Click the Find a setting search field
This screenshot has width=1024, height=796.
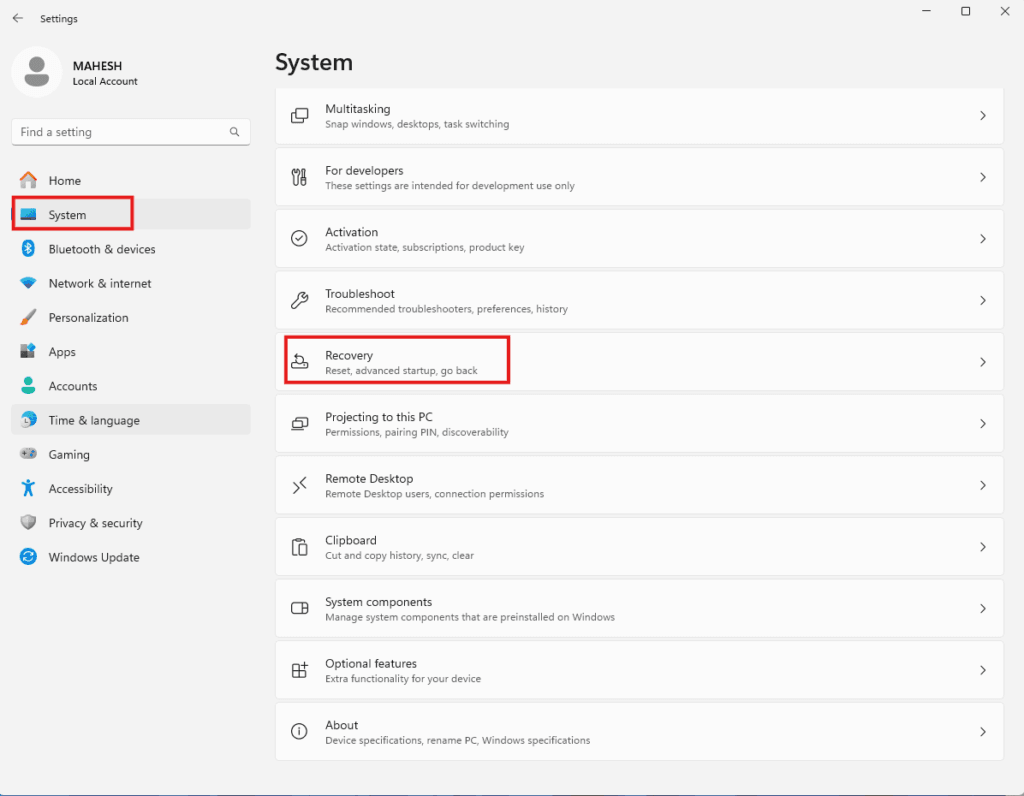120,132
